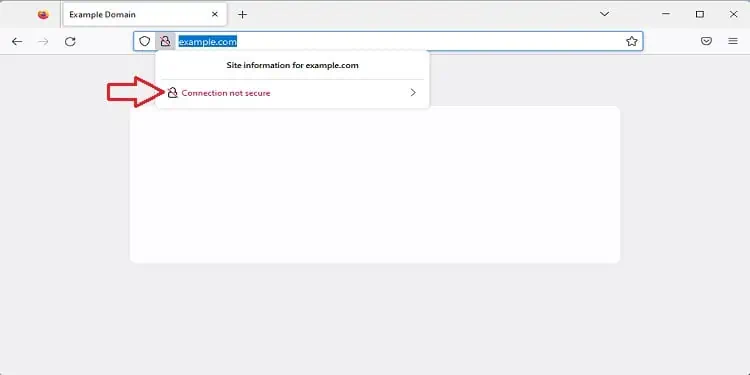Screen dimensions: 750x375
Task: Minimize the Firefox window
Action: (x=666, y=14)
